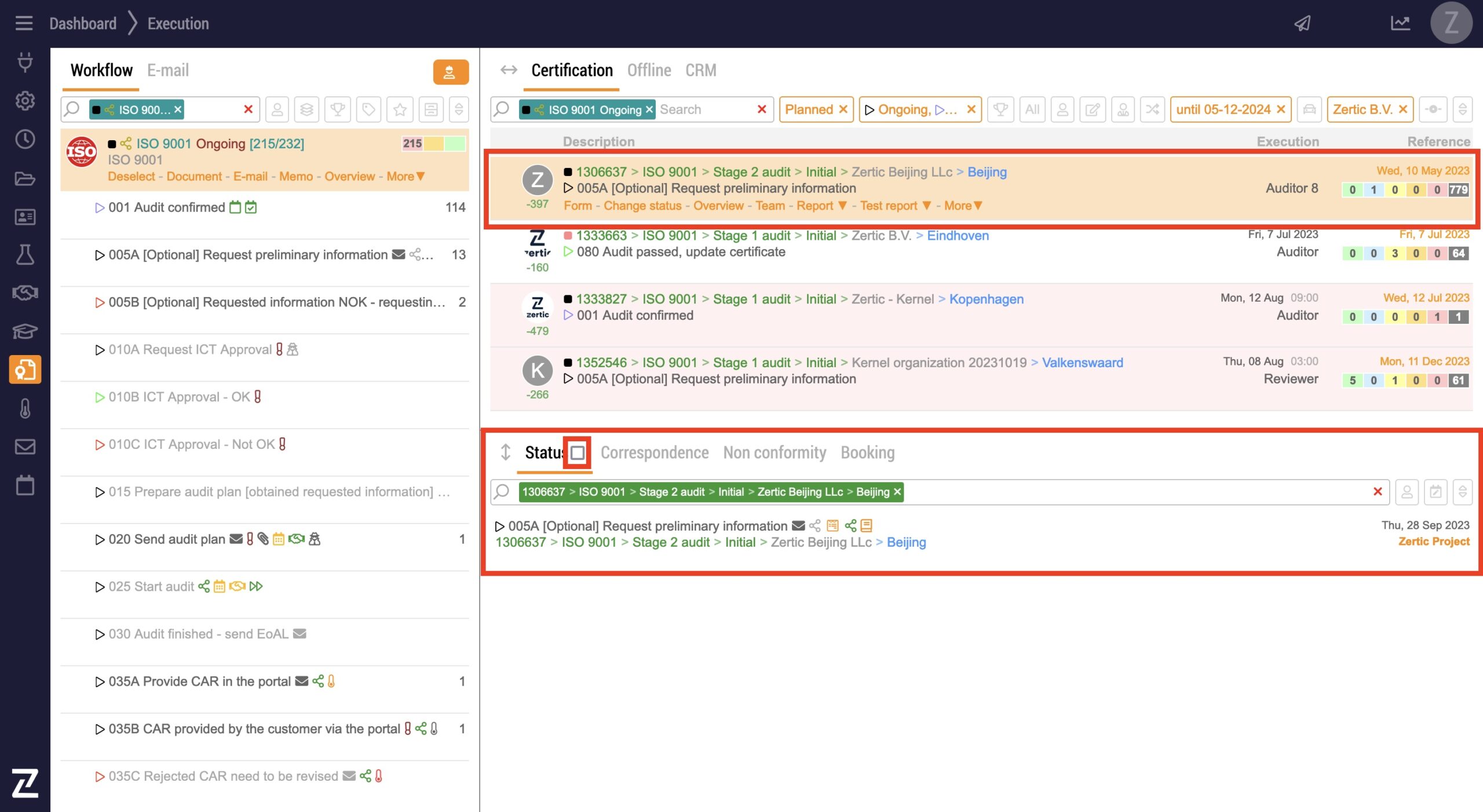The height and width of the screenshot is (812, 1483).
Task: Open the analytics chart icon in header
Action: 1400,23
